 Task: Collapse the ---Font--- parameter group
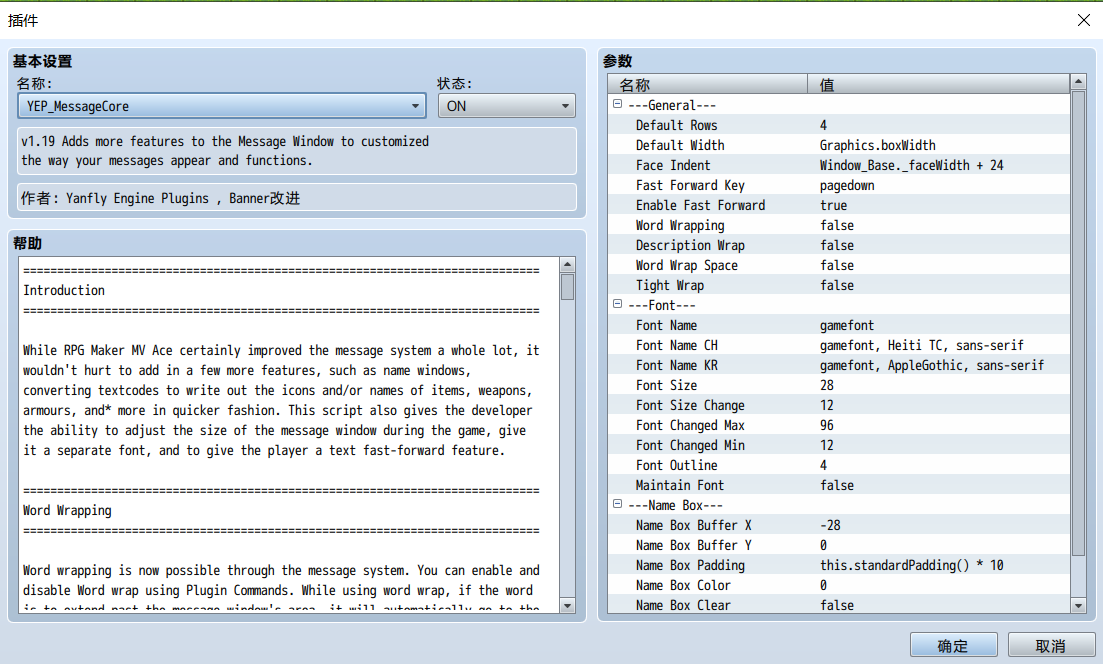(x=617, y=304)
